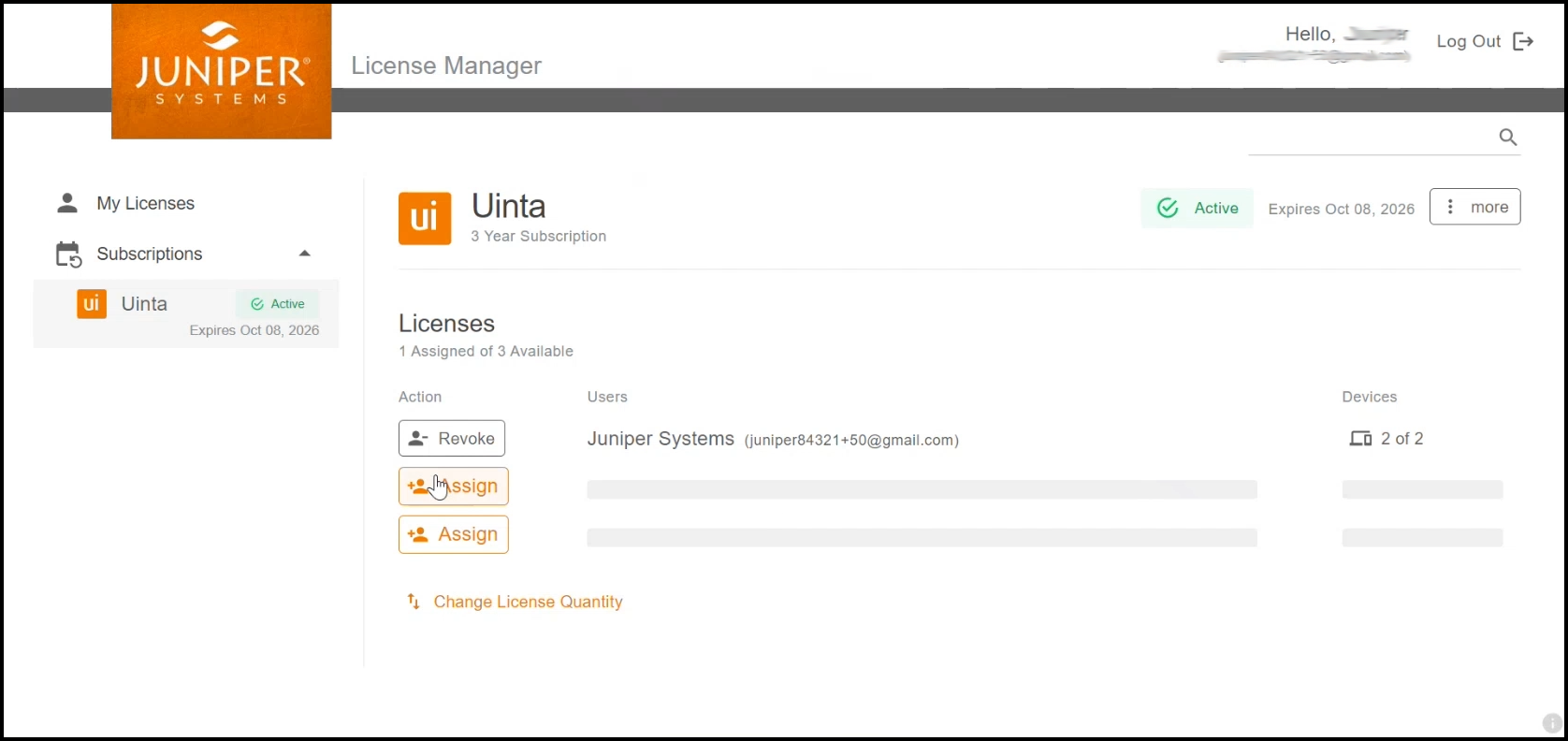
Task: Click the devices icon beside 2 of 2
Action: [1359, 439]
